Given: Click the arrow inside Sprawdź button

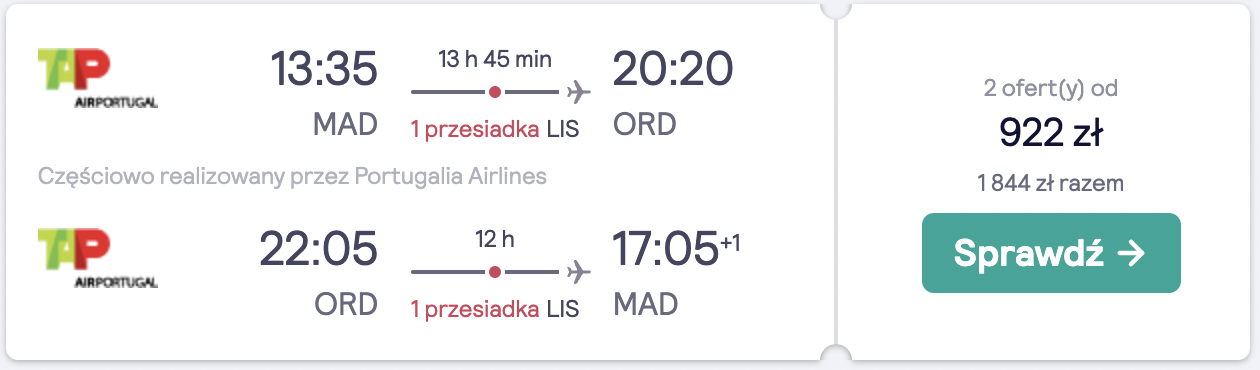Looking at the screenshot, I should [1130, 254].
